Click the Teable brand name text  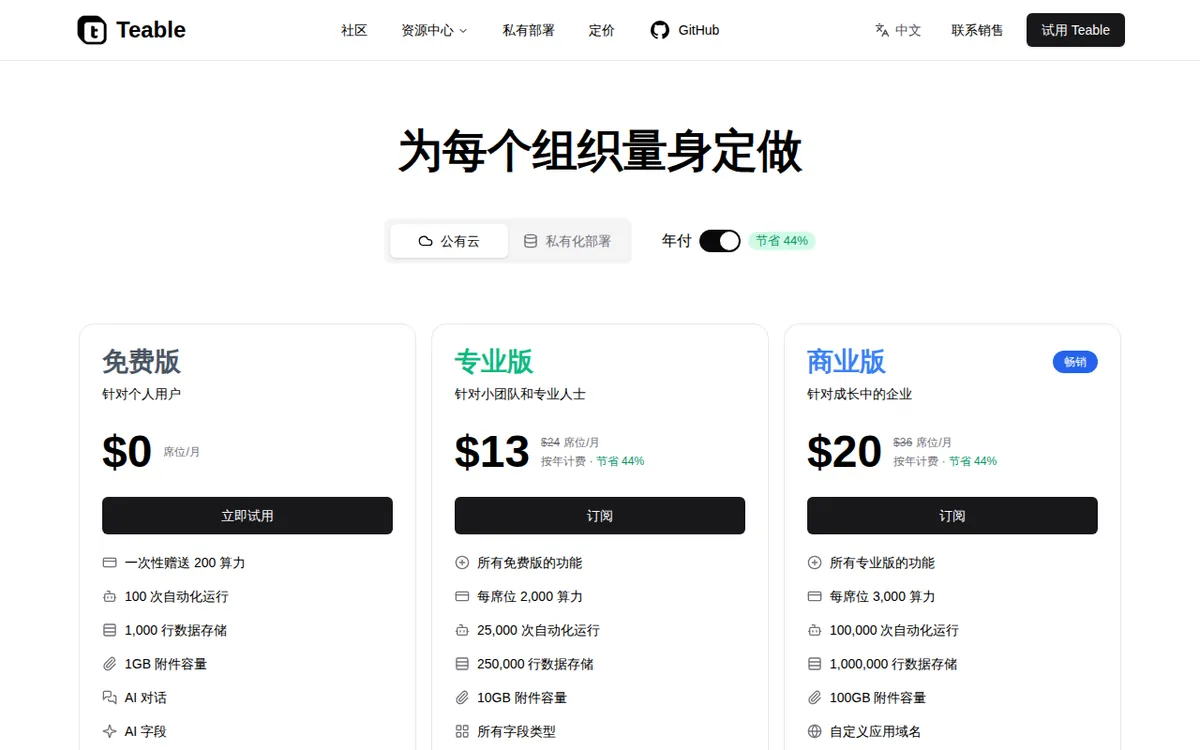point(151,30)
